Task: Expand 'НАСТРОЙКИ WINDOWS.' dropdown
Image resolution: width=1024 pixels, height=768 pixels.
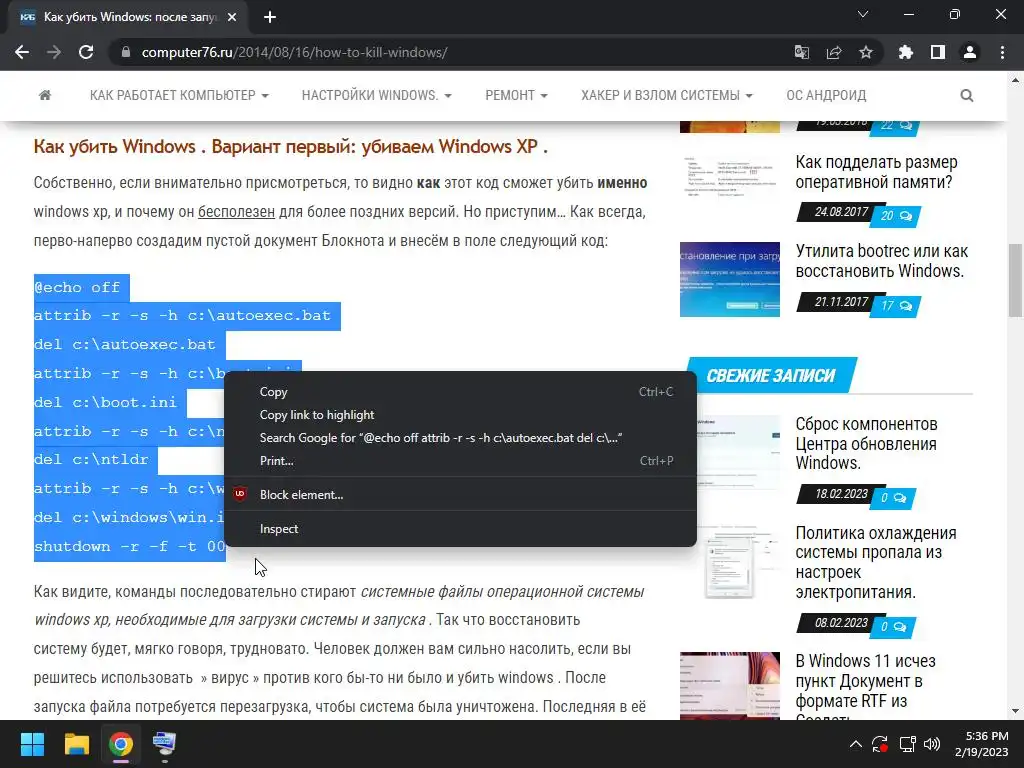Action: point(376,95)
